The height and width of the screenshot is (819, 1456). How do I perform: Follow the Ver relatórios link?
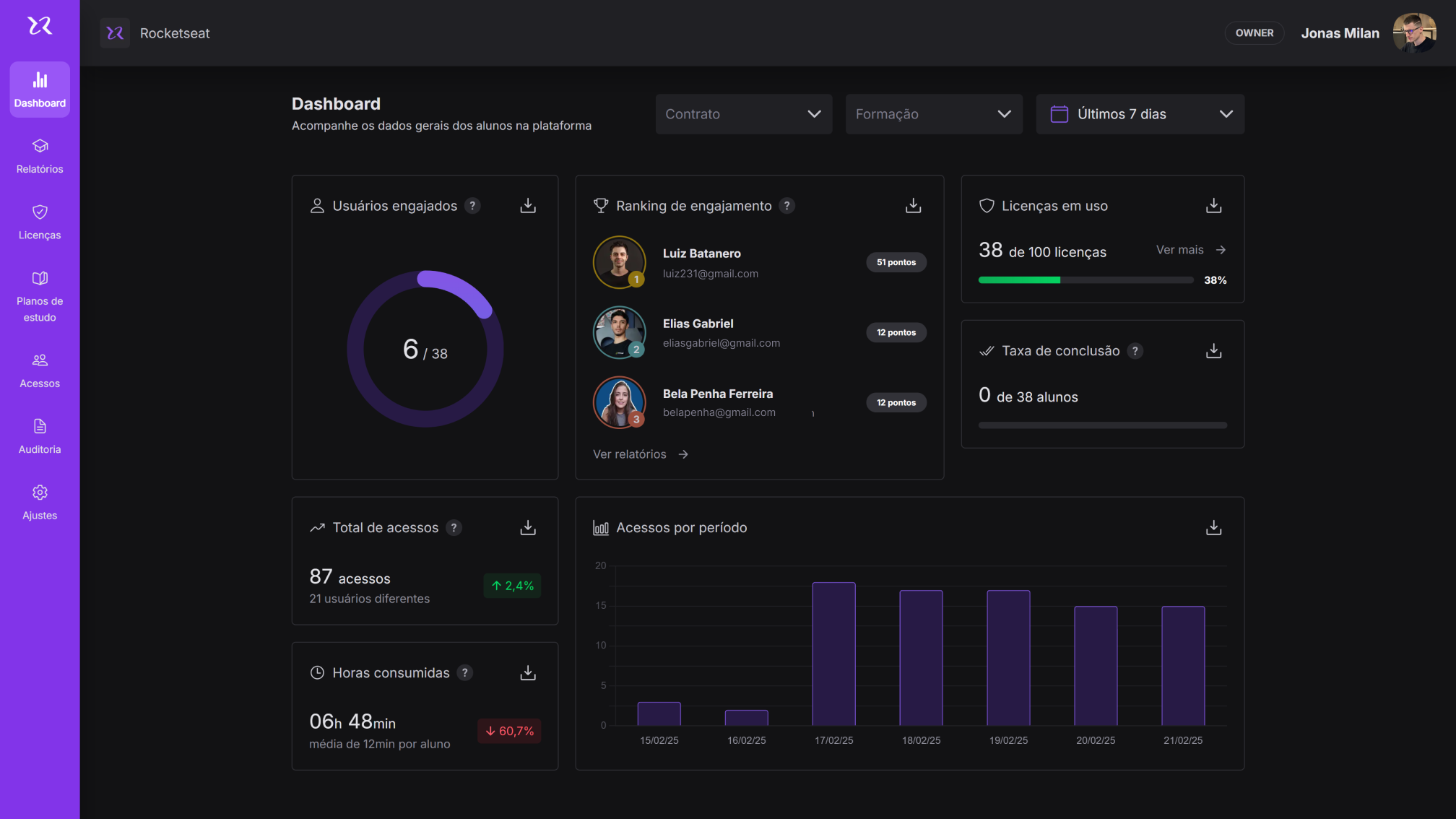pos(629,454)
